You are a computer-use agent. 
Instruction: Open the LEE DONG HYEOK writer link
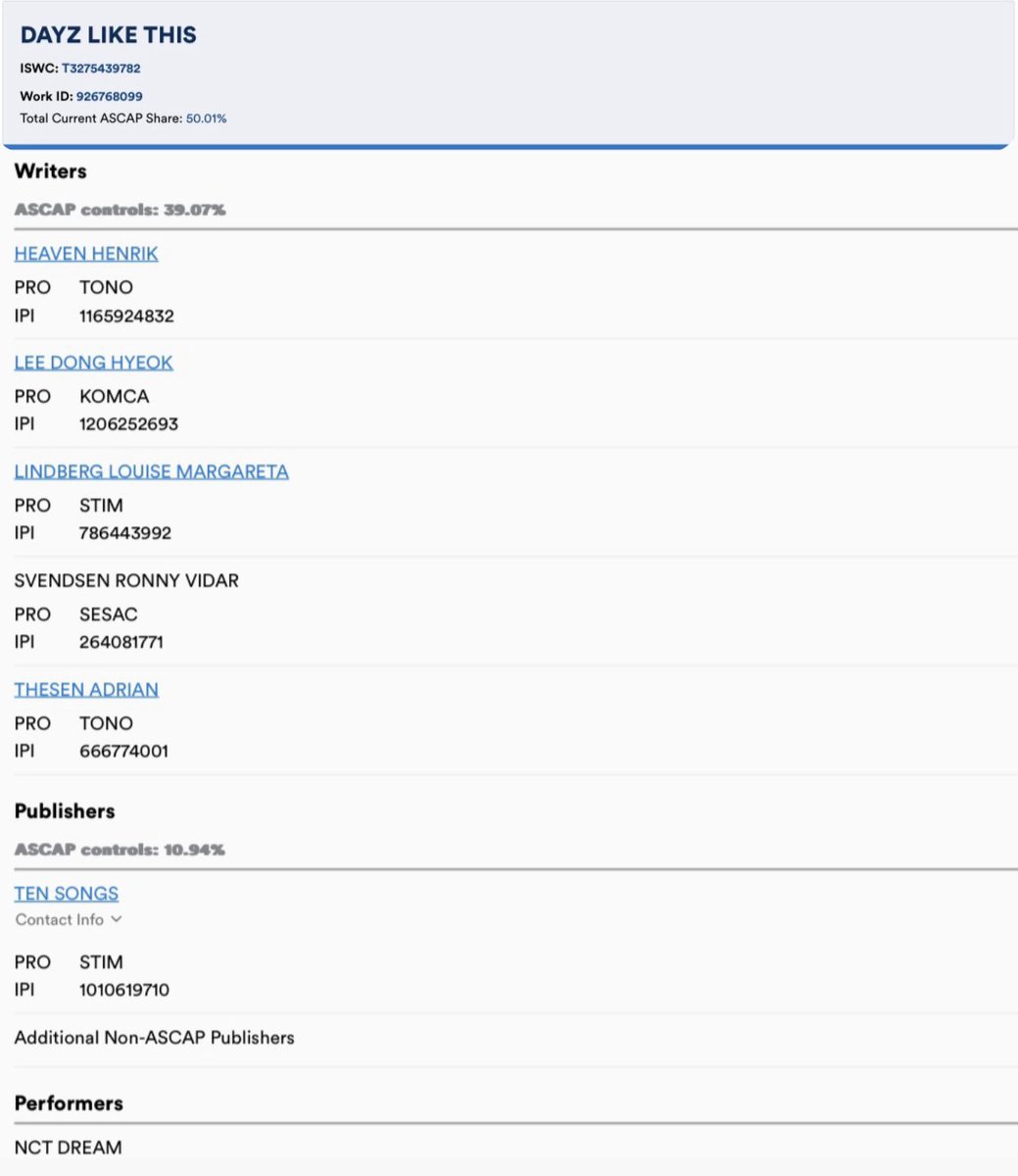94,363
